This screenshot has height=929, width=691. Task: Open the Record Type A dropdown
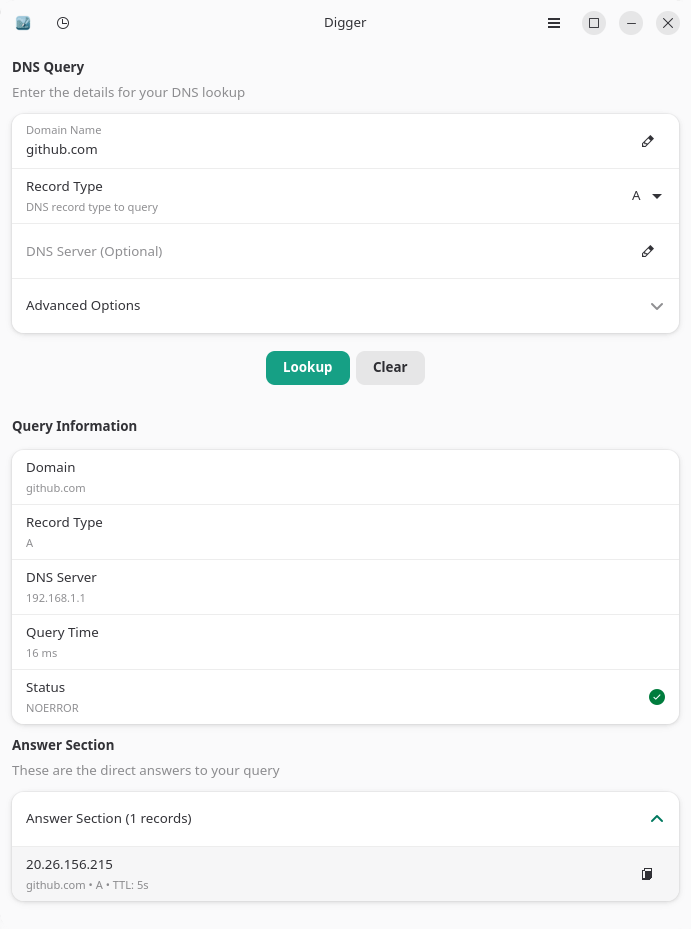click(x=647, y=196)
